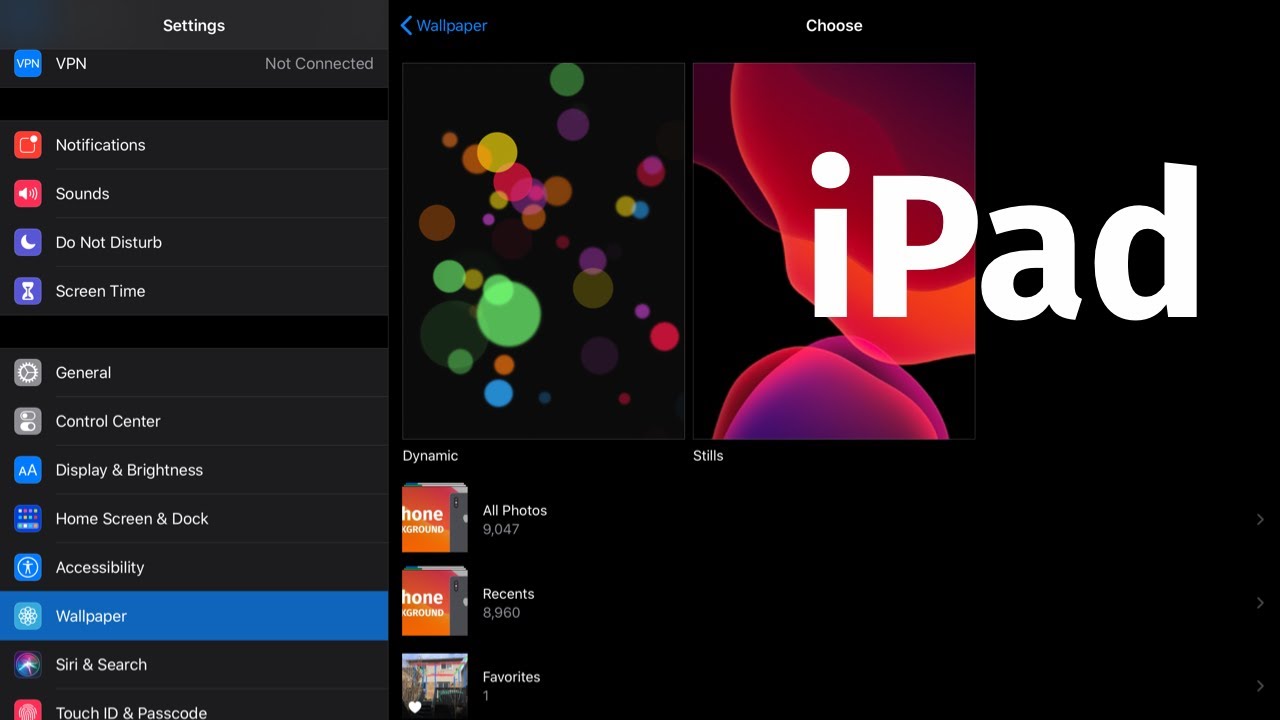Tap the Dynamic label
Screen dimensions: 1280x720
click(x=430, y=456)
